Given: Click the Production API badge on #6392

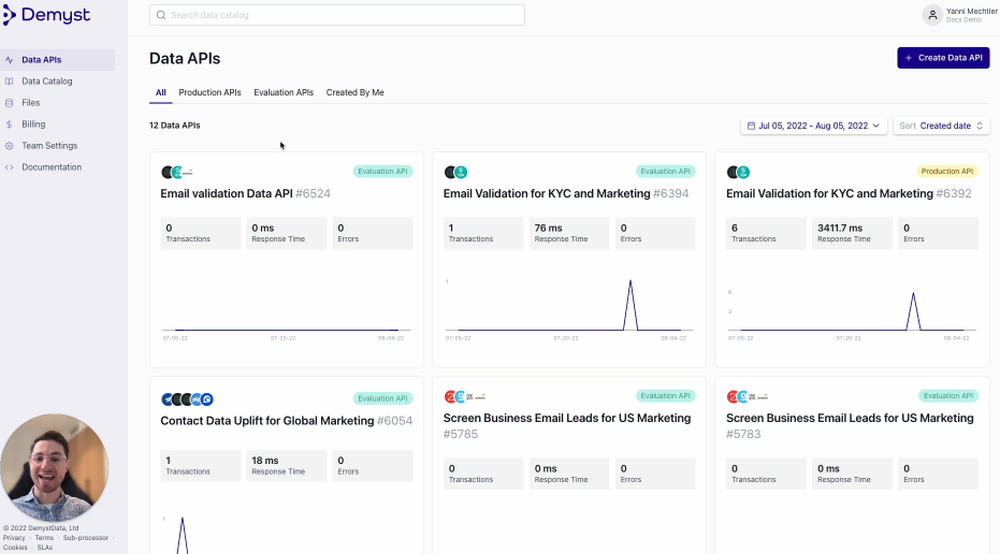Looking at the screenshot, I should (x=946, y=172).
